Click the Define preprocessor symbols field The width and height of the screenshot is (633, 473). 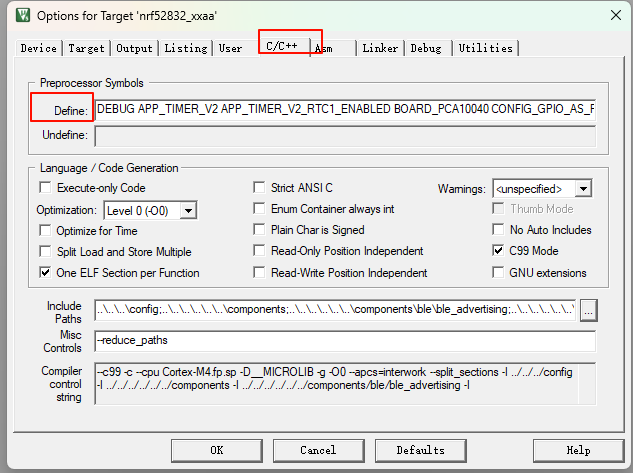pos(345,109)
